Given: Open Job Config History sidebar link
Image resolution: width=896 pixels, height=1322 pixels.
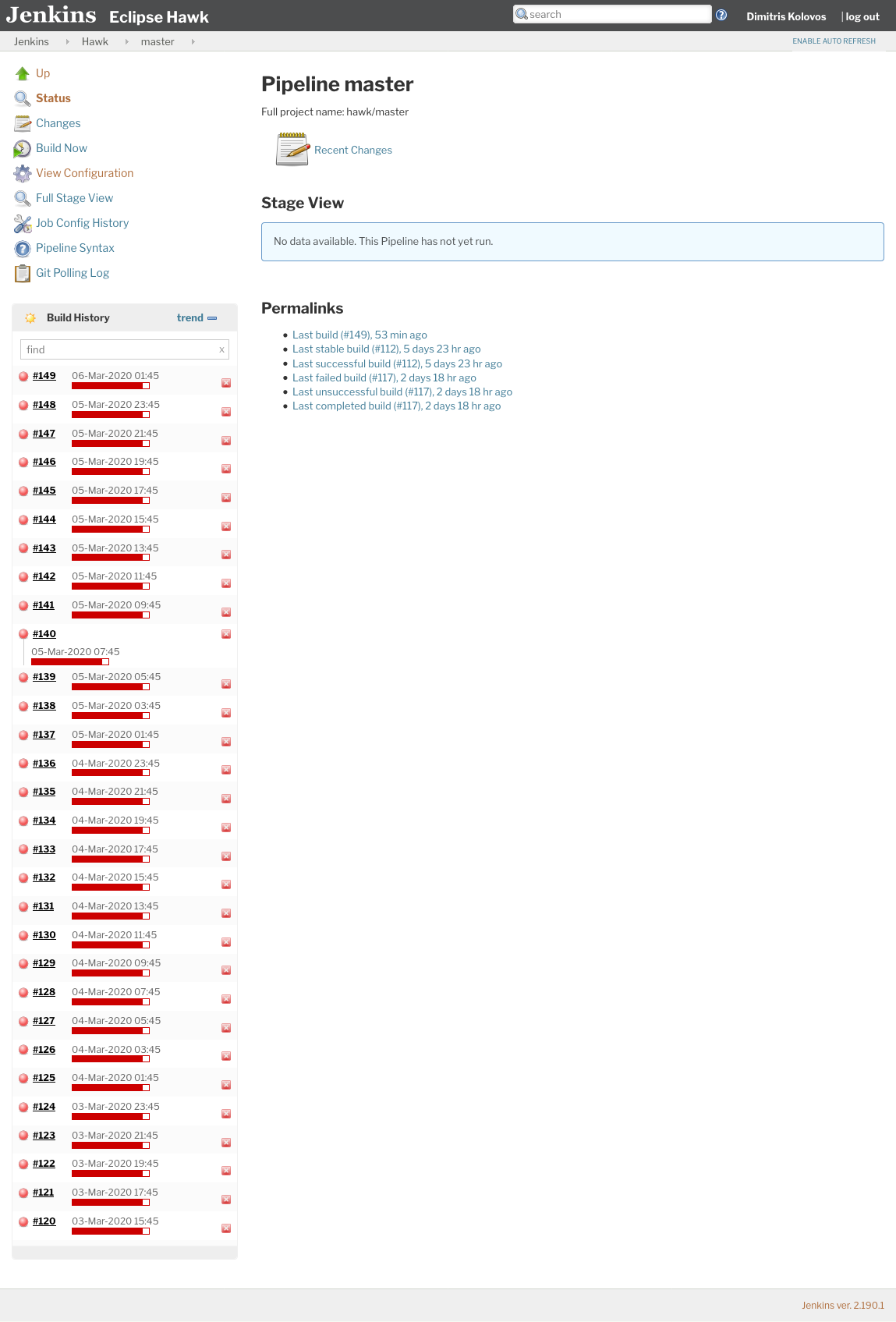Looking at the screenshot, I should tap(82, 223).
